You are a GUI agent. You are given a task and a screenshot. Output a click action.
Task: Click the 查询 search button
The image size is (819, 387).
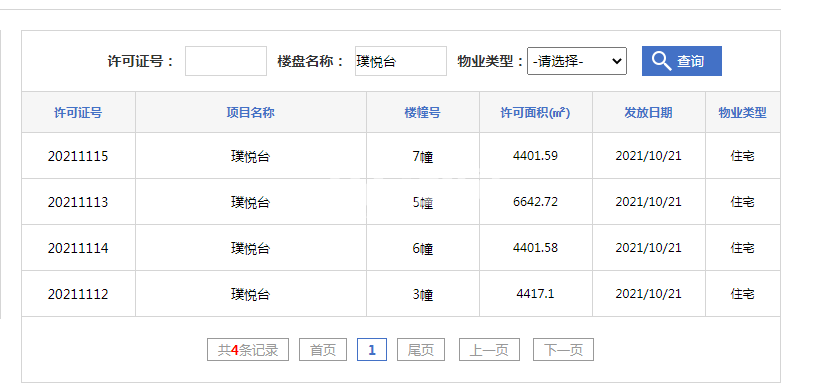[682, 61]
